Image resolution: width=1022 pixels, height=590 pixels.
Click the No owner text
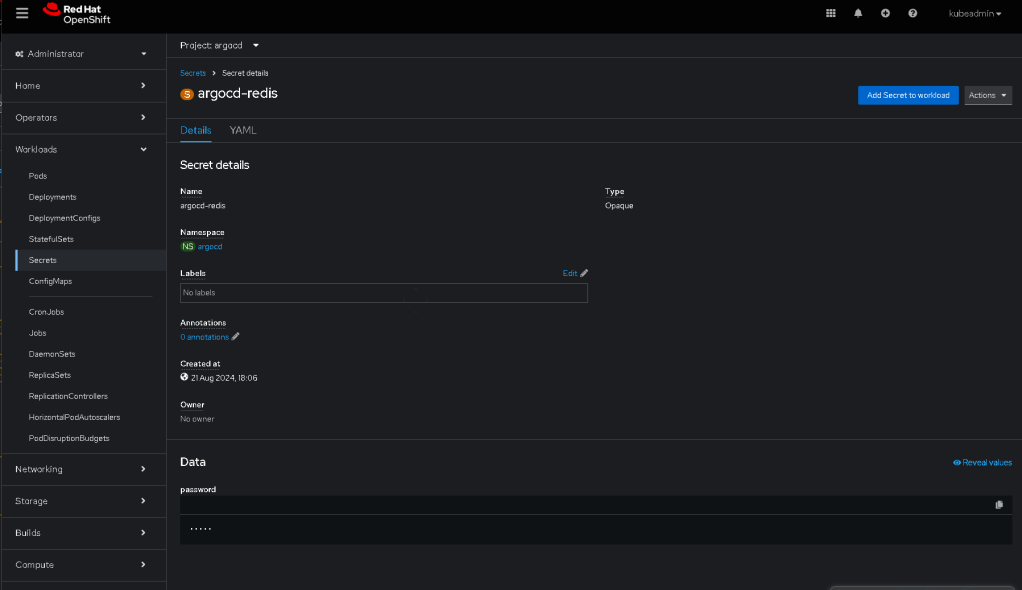(197, 419)
